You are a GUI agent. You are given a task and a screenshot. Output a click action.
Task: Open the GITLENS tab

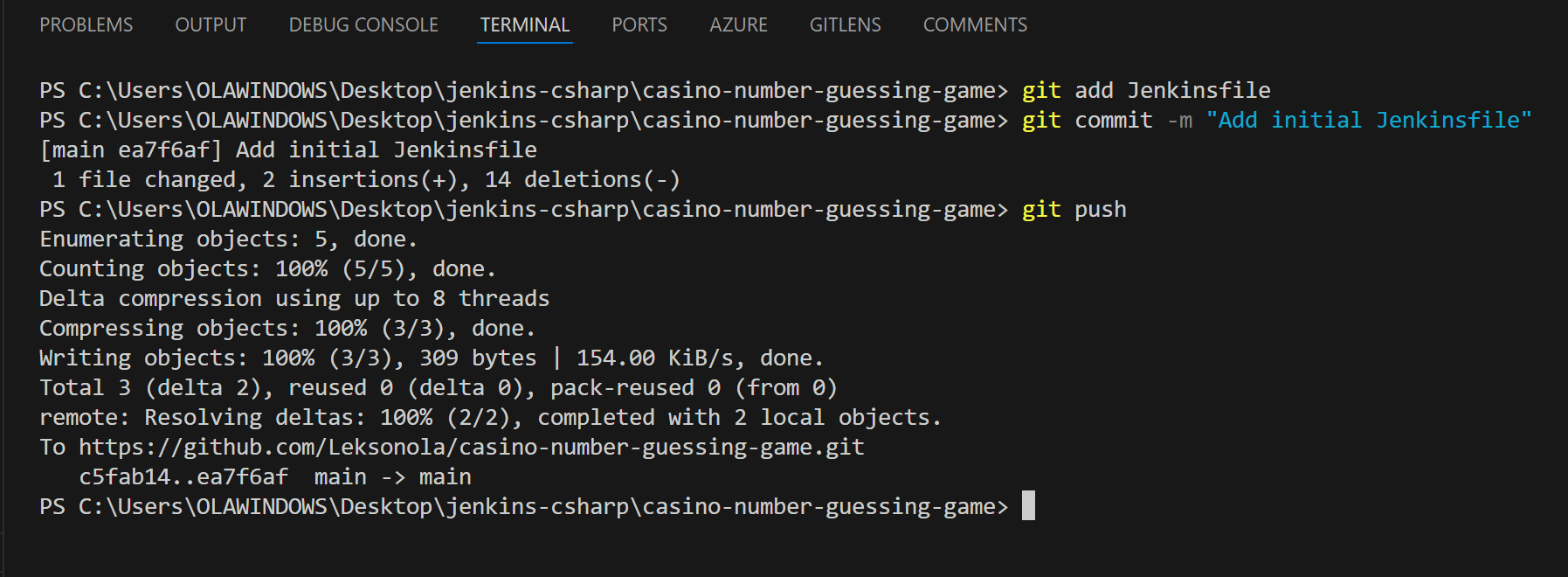(845, 24)
